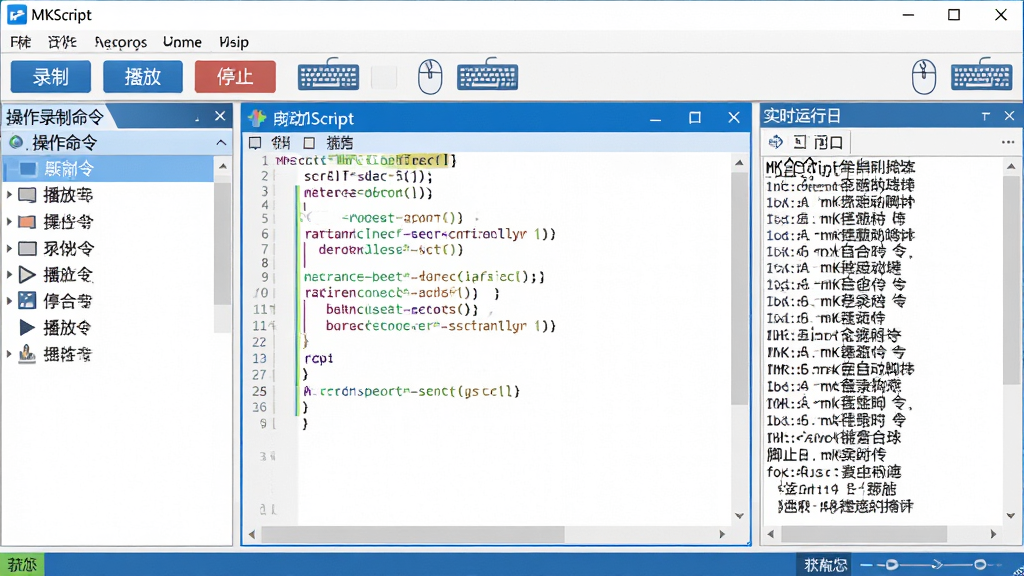Screen dimensions: 1024x576
Task: Click log panel vertical scrollbar down arrow
Action: pyautogui.click(x=1011, y=516)
